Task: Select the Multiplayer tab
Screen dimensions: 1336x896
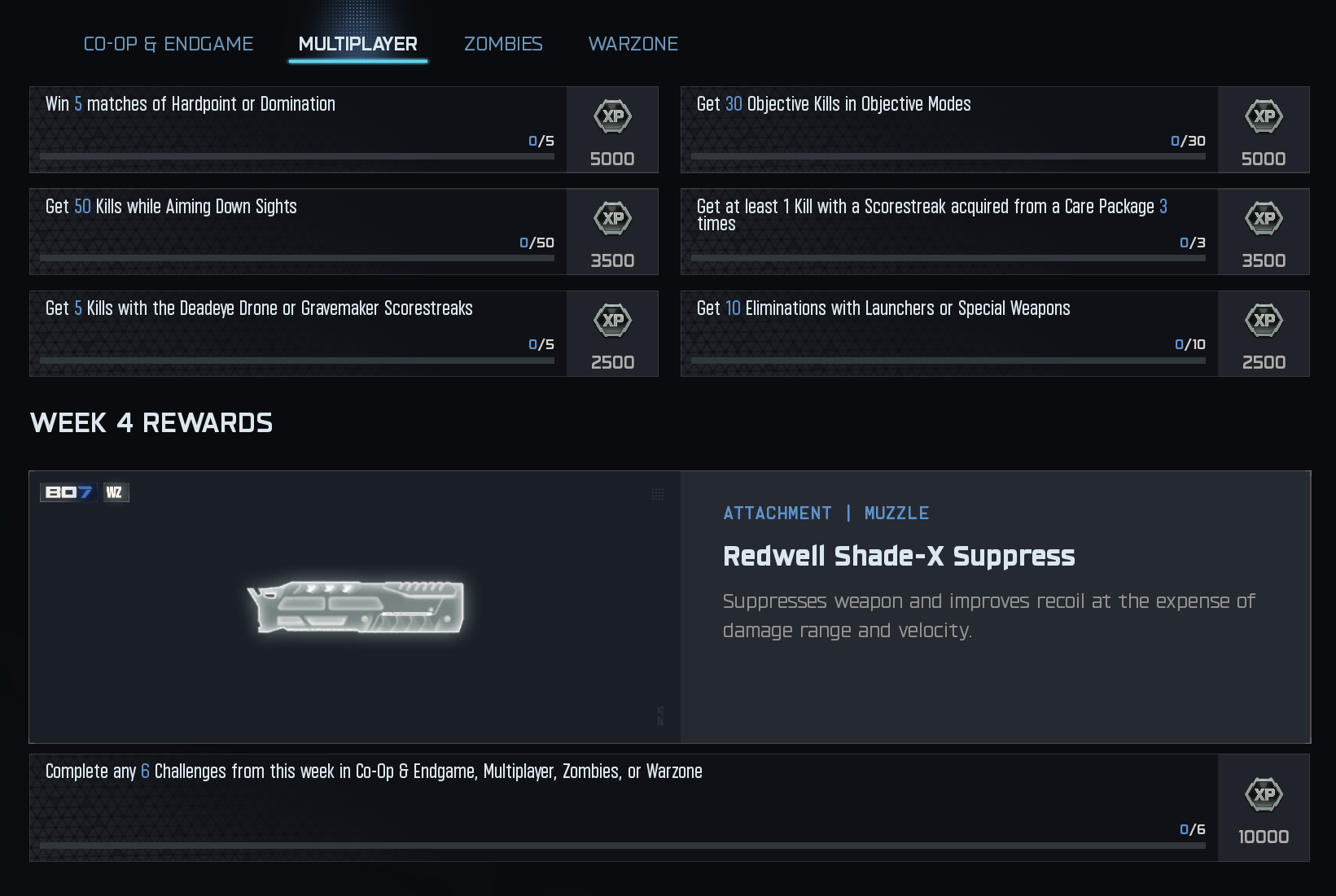Action: point(357,44)
